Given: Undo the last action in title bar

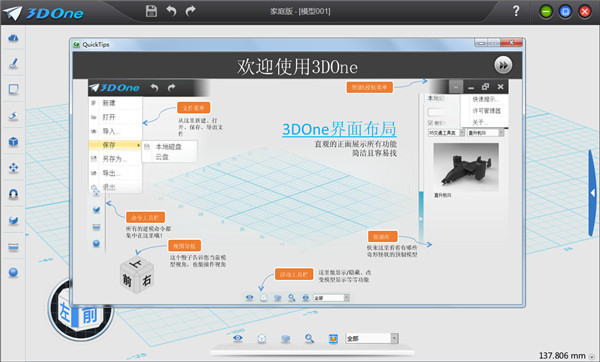Looking at the screenshot, I should click(171, 11).
